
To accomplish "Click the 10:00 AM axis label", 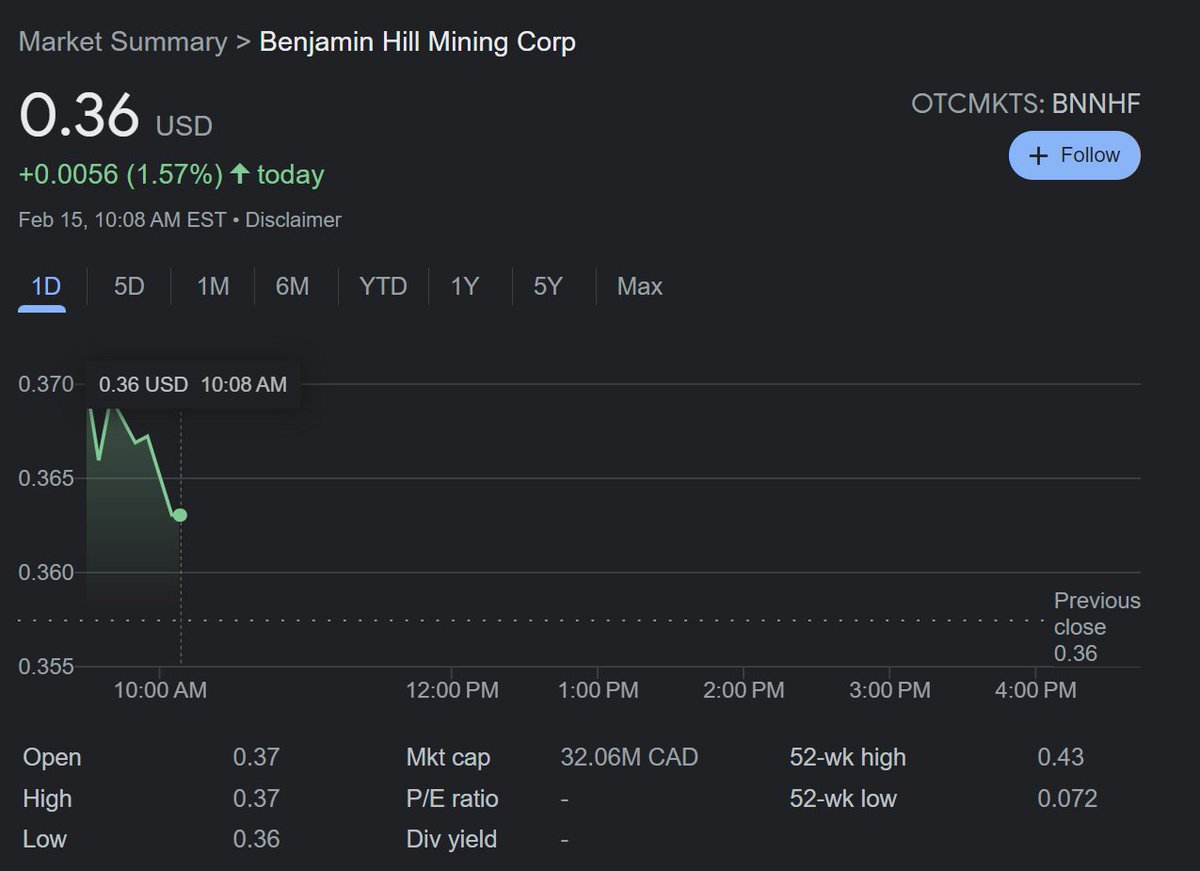I will pos(160,690).
